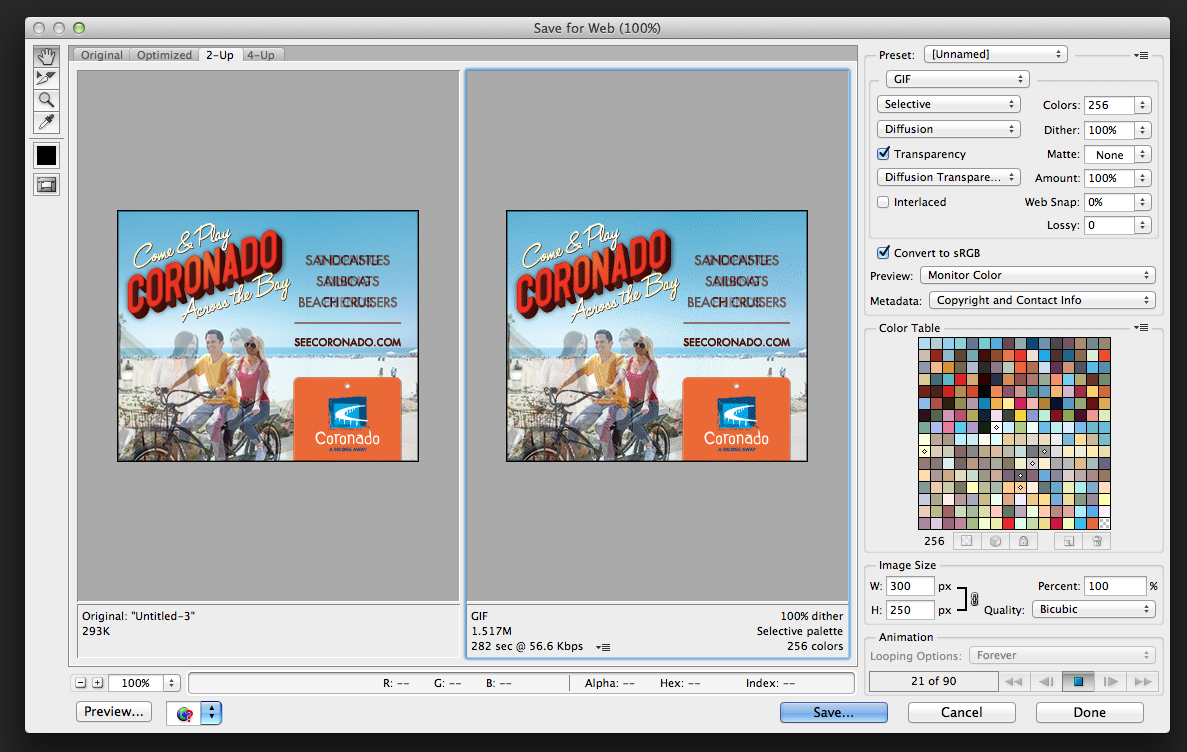This screenshot has height=752, width=1187.
Task: Select the optimized GIF preview pane
Action: click(x=657, y=335)
